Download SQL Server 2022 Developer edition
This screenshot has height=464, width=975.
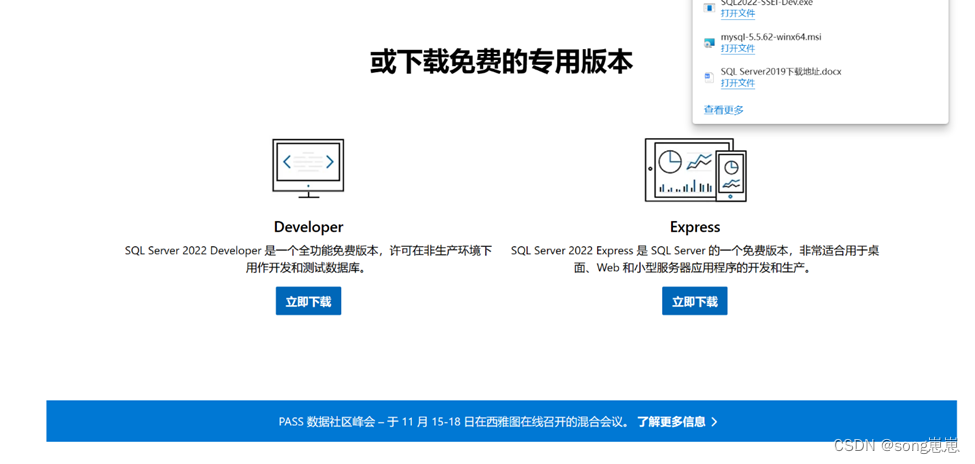[x=308, y=301]
